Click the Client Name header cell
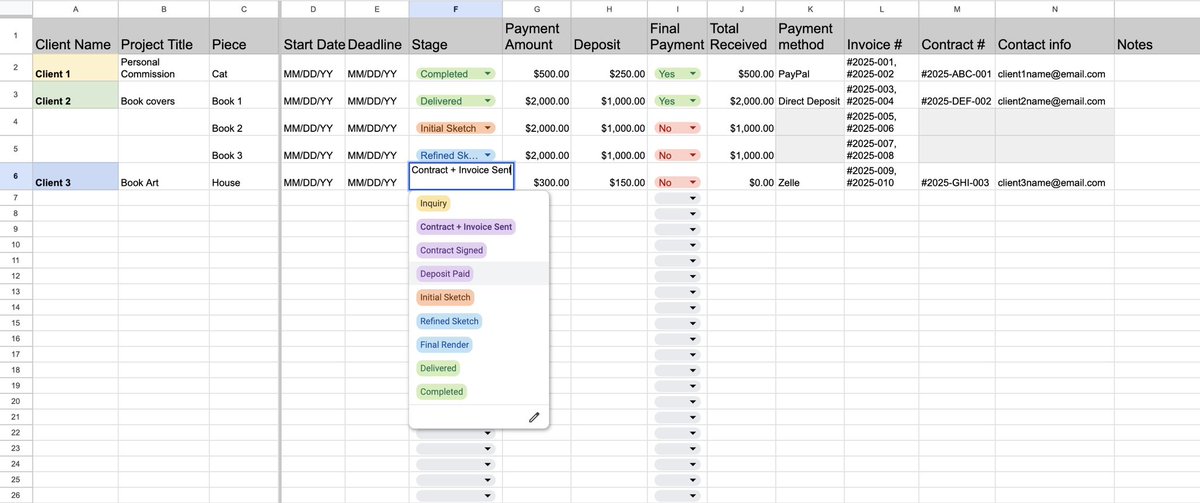 point(75,35)
